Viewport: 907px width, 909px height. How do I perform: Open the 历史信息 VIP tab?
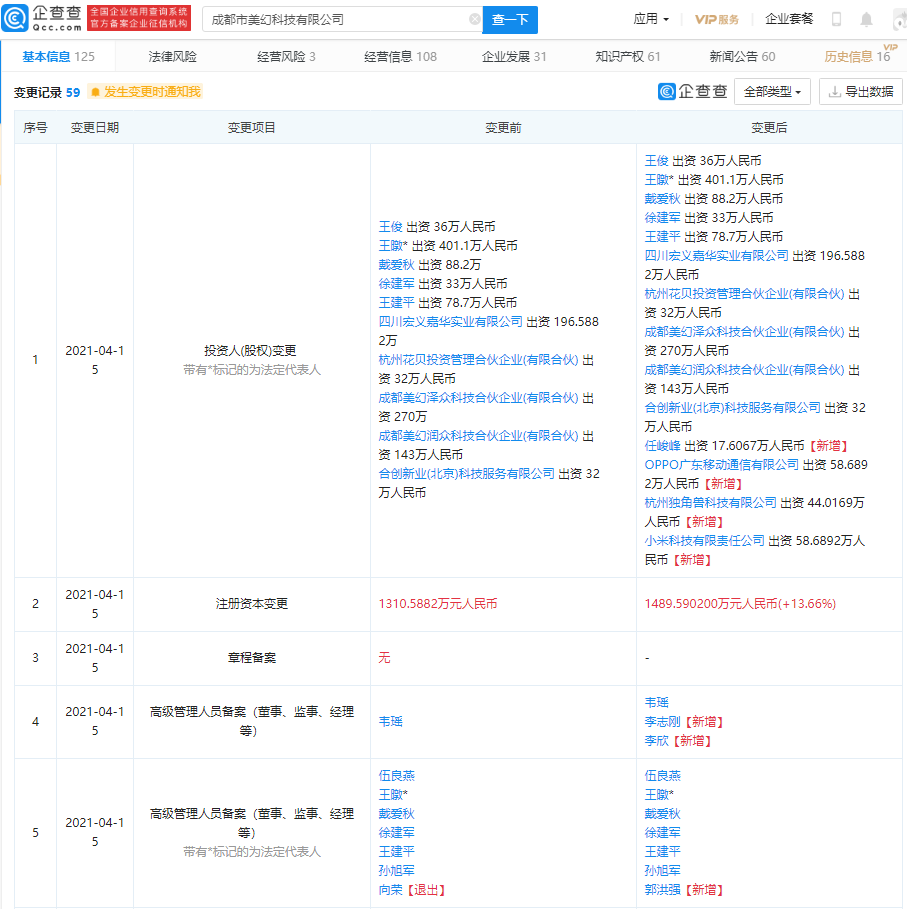[857, 56]
